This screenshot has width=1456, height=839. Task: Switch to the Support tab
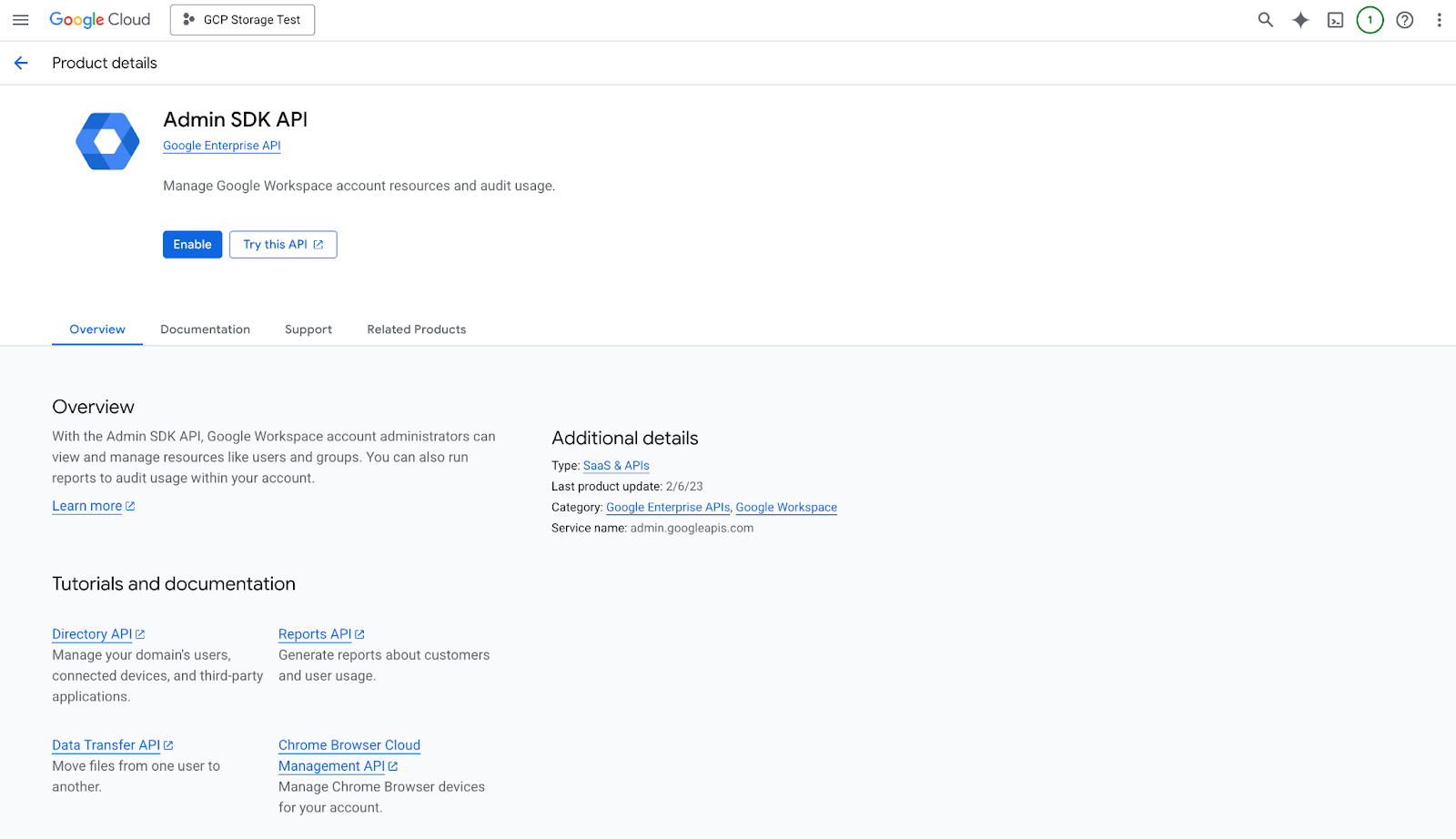[308, 329]
